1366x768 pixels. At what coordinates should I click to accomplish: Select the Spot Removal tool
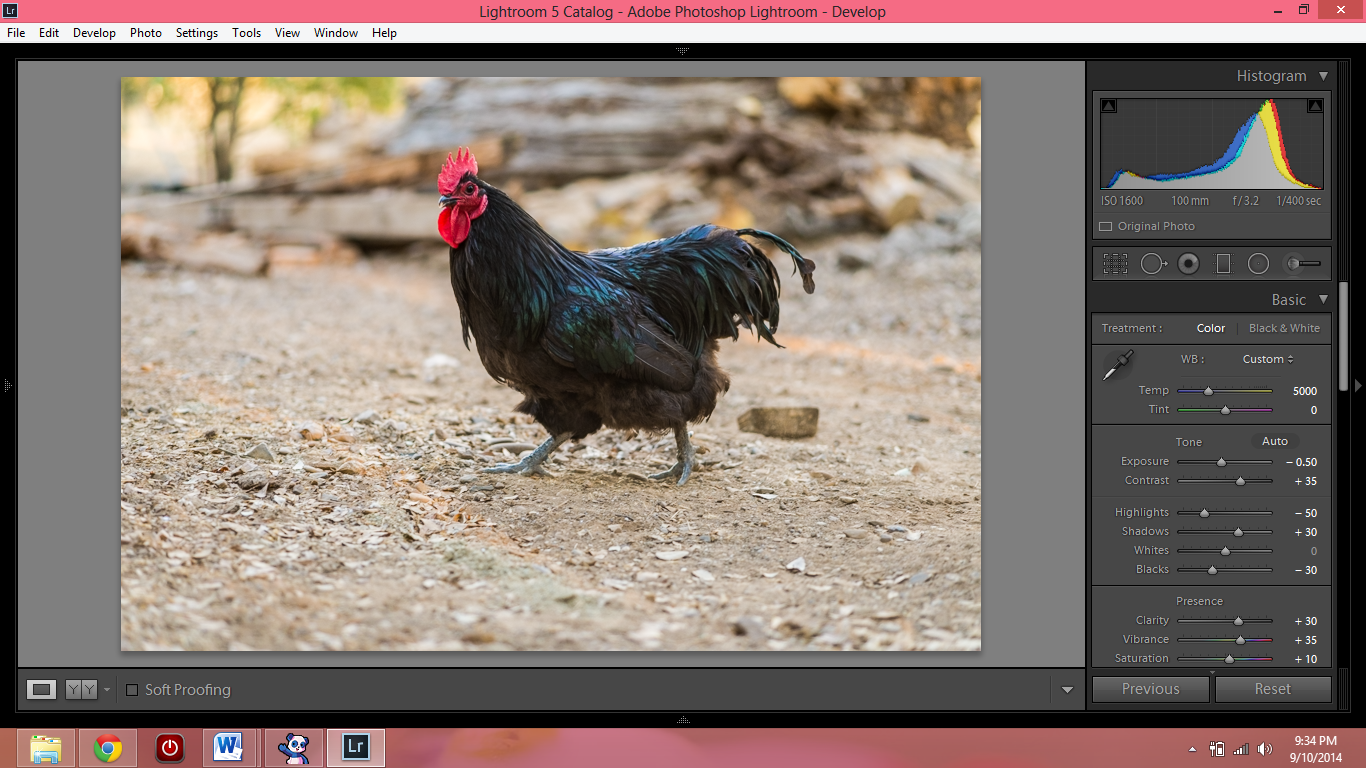point(1153,264)
